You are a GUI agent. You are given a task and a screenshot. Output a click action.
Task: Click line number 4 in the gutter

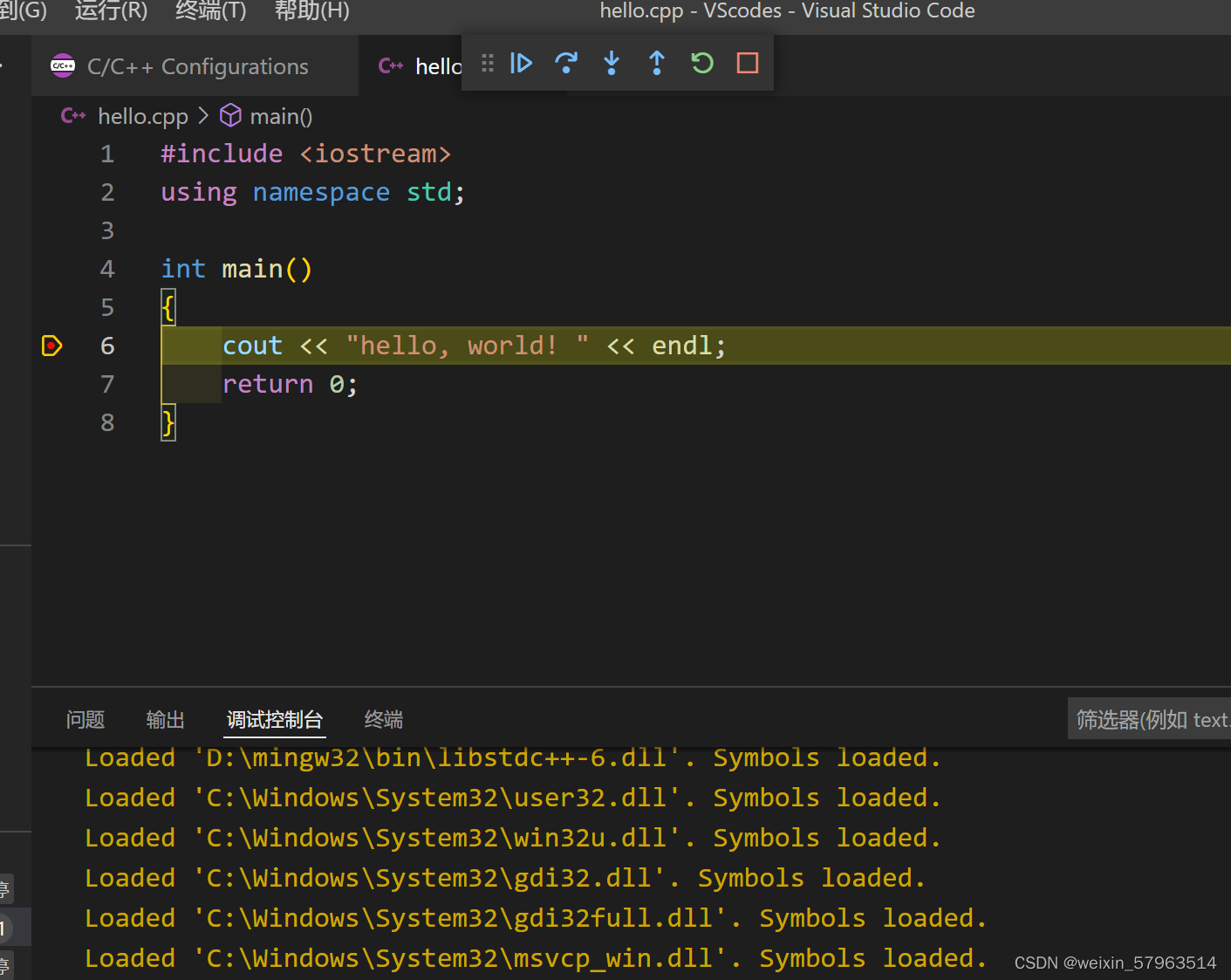click(x=107, y=270)
